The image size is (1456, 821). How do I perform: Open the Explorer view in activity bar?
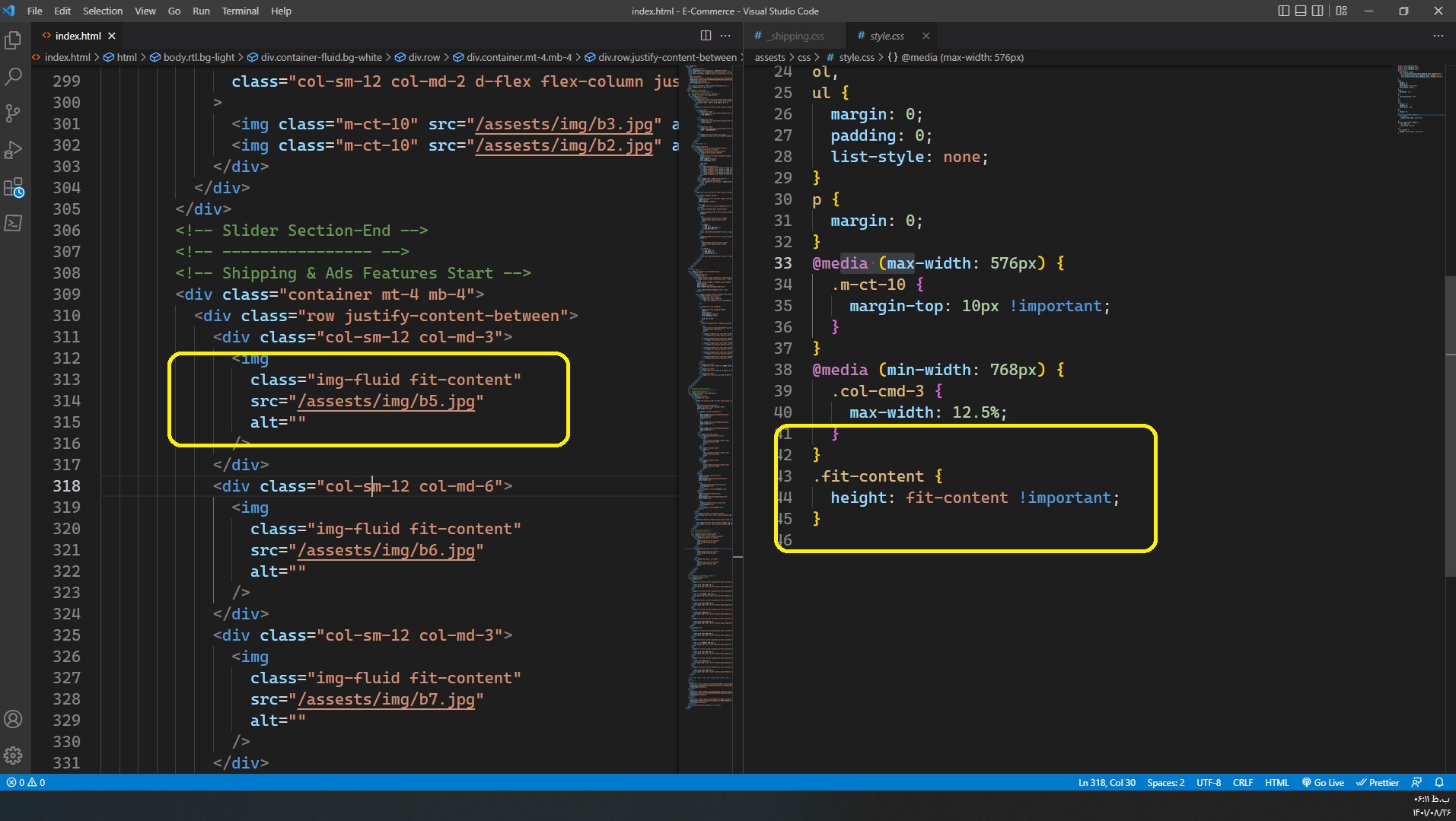(x=13, y=40)
